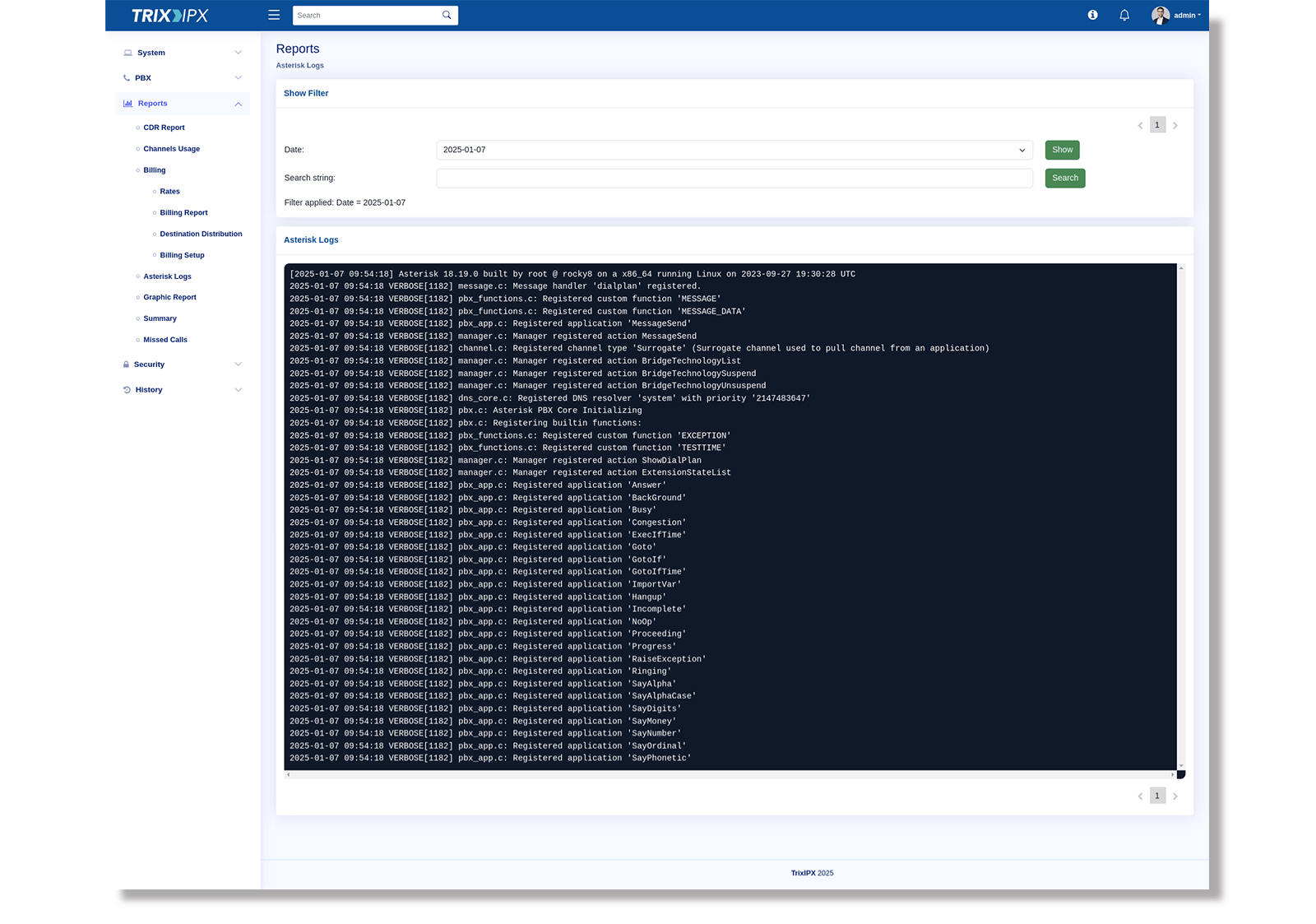Open CDR Report page
The height and width of the screenshot is (924, 1316).
(x=164, y=128)
